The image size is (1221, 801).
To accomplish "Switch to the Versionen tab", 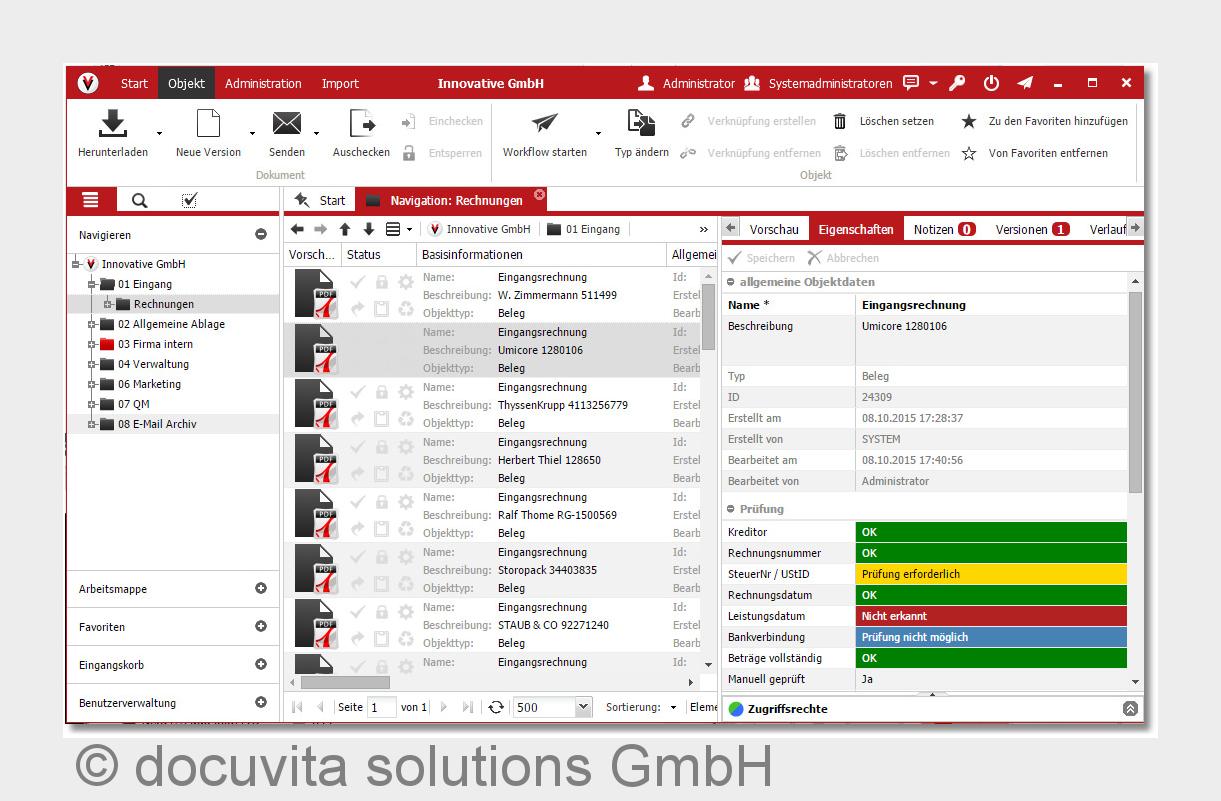I will (1031, 229).
